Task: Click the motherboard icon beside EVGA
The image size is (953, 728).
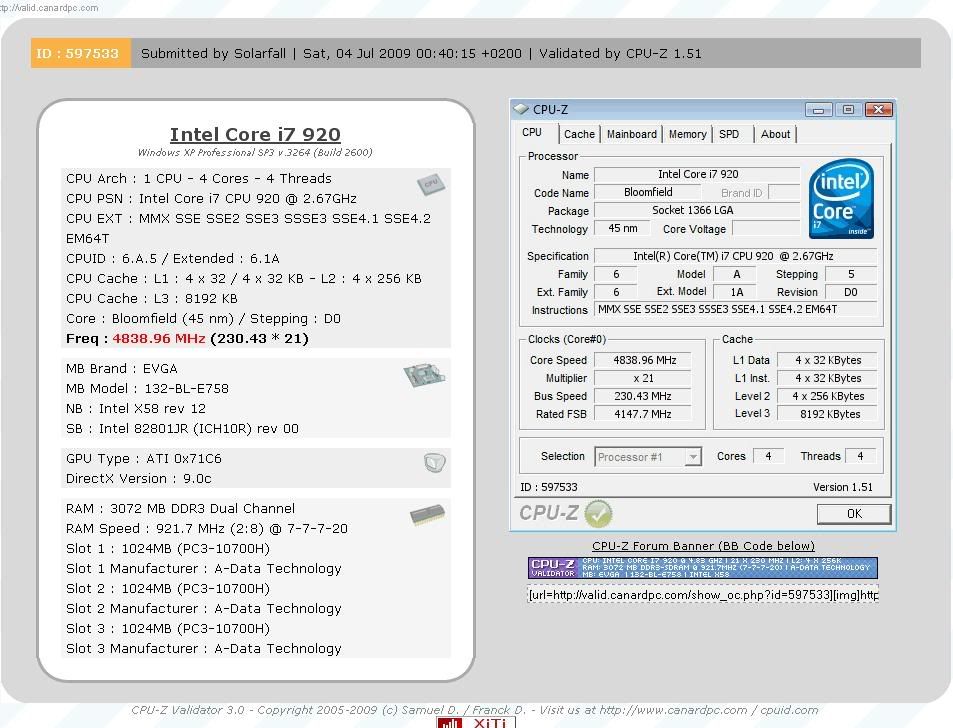Action: click(x=424, y=376)
